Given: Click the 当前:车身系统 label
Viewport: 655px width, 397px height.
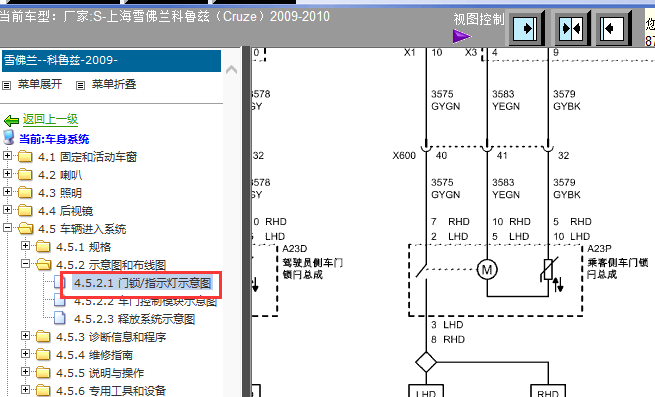Looking at the screenshot, I should pyautogui.click(x=54, y=139).
